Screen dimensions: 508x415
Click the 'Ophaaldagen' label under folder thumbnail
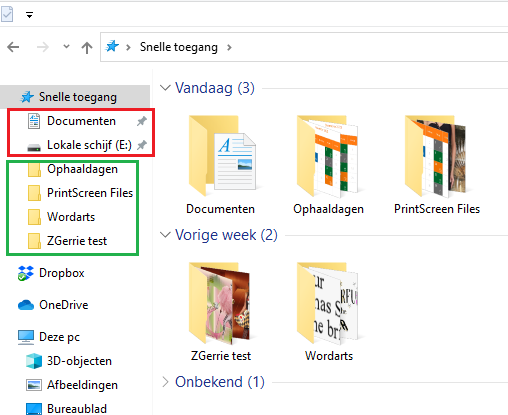[328, 209]
